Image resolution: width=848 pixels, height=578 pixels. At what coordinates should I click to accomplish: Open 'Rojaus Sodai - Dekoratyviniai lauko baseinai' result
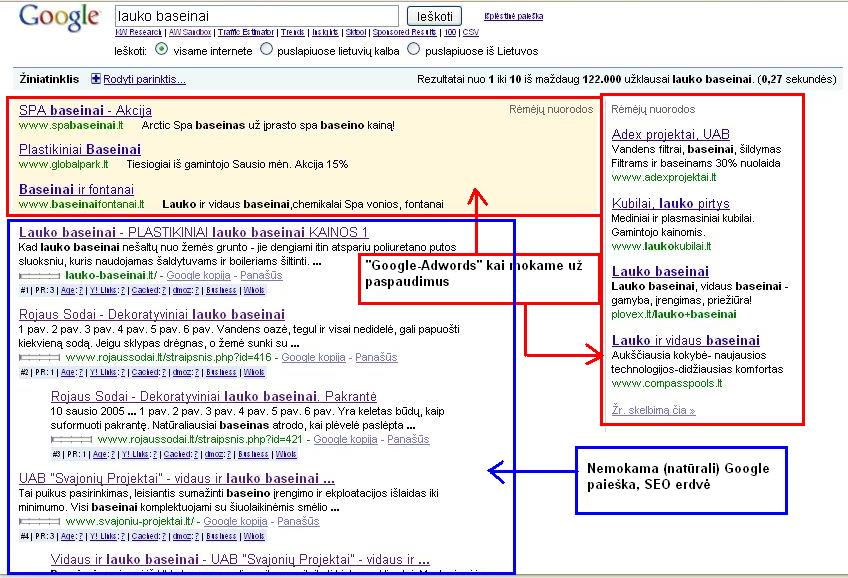pyautogui.click(x=152, y=315)
